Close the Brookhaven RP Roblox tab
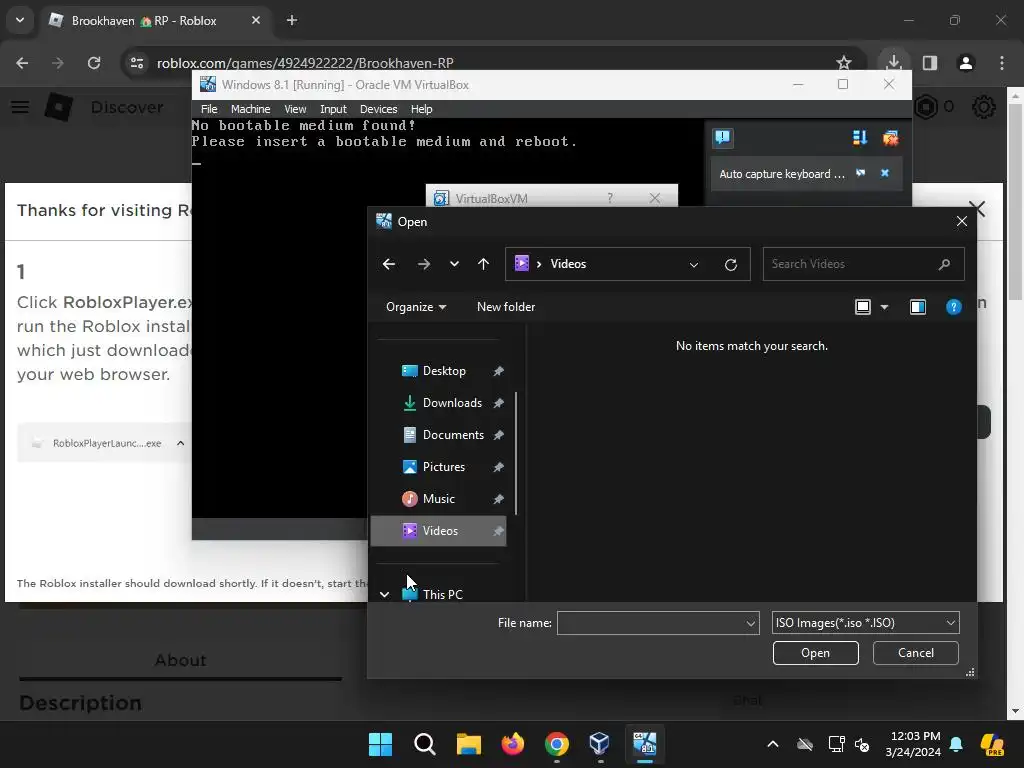Image resolution: width=1024 pixels, height=768 pixels. (255, 20)
